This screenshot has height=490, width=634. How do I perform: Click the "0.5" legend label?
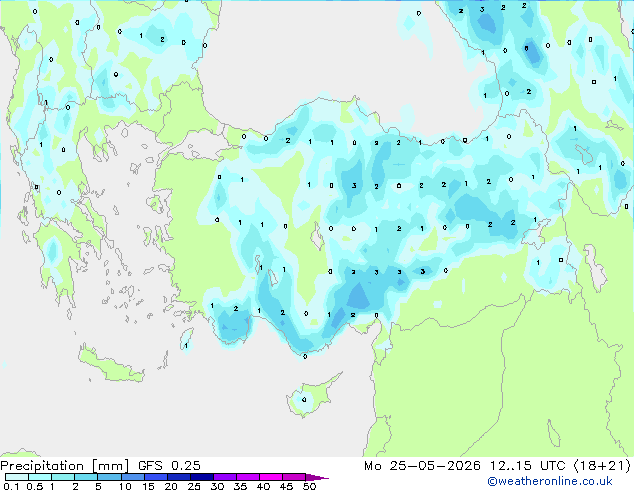point(35,486)
